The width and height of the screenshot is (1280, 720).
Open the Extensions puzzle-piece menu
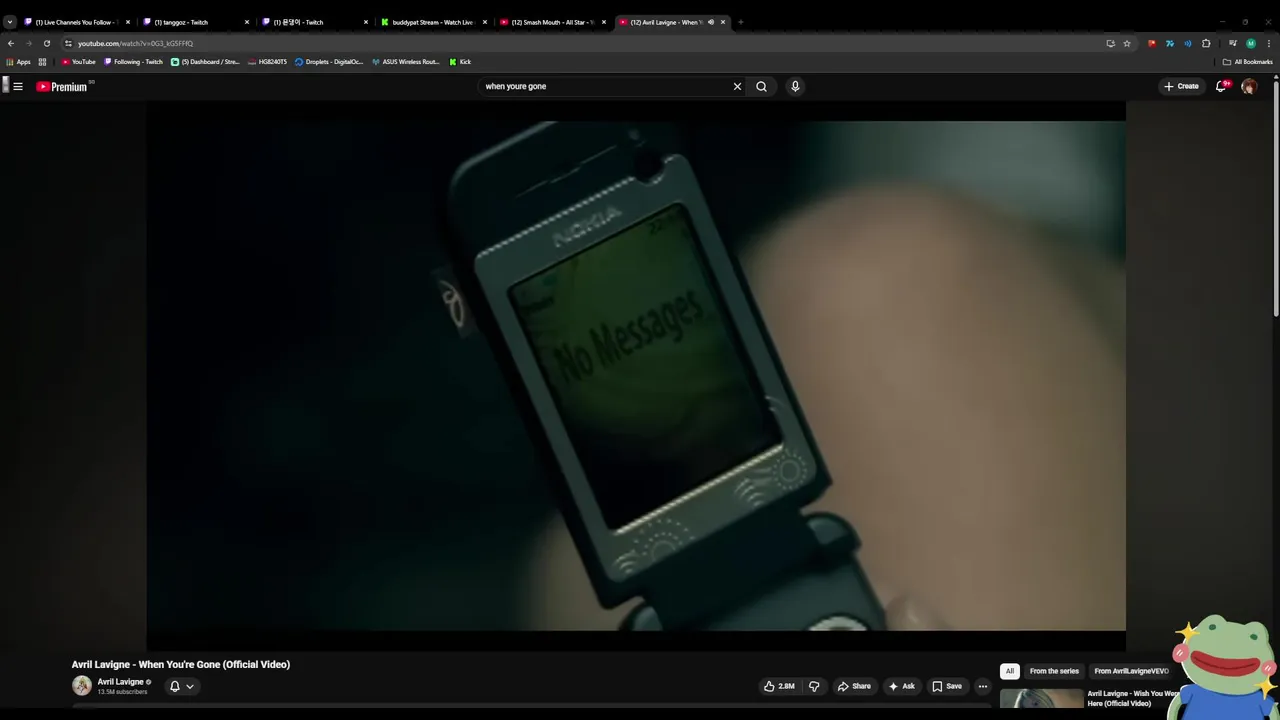(x=1206, y=43)
